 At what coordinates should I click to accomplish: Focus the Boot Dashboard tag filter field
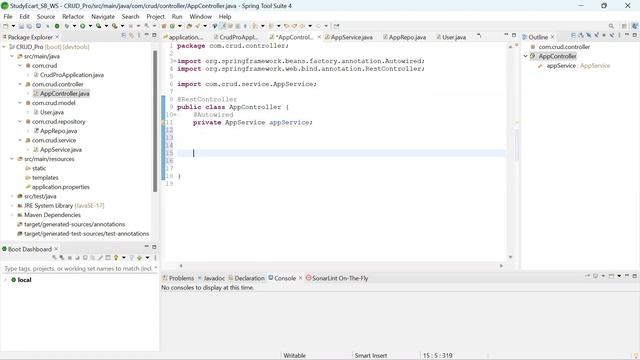[x=80, y=269]
